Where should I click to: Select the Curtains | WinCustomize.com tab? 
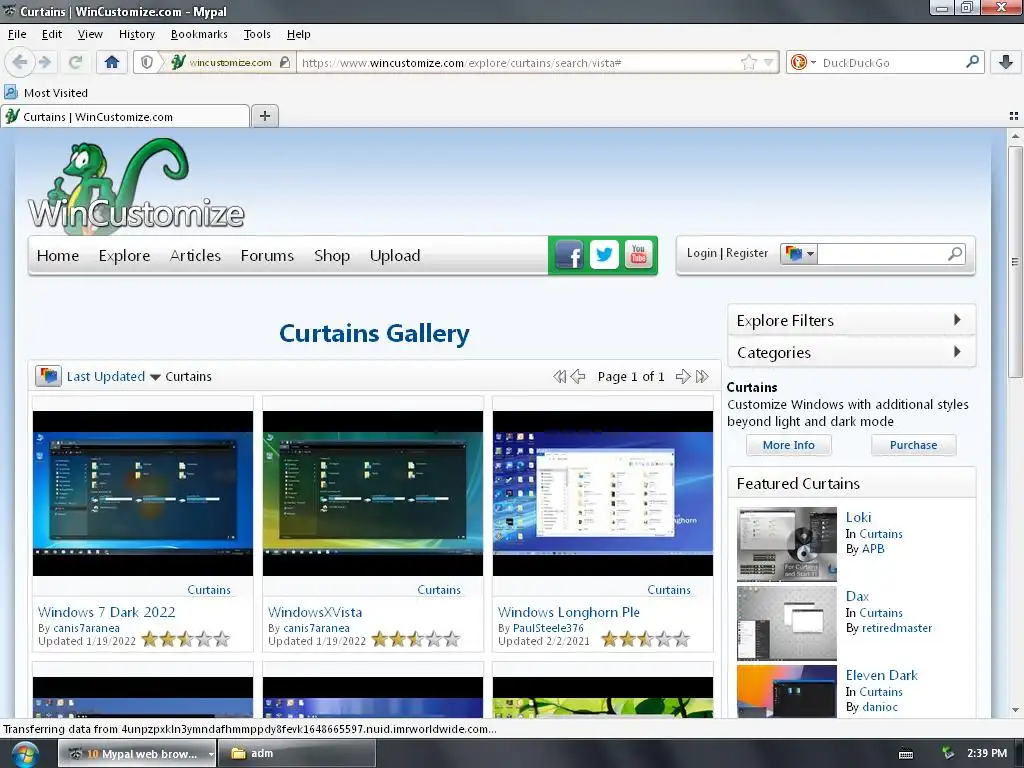click(125, 116)
